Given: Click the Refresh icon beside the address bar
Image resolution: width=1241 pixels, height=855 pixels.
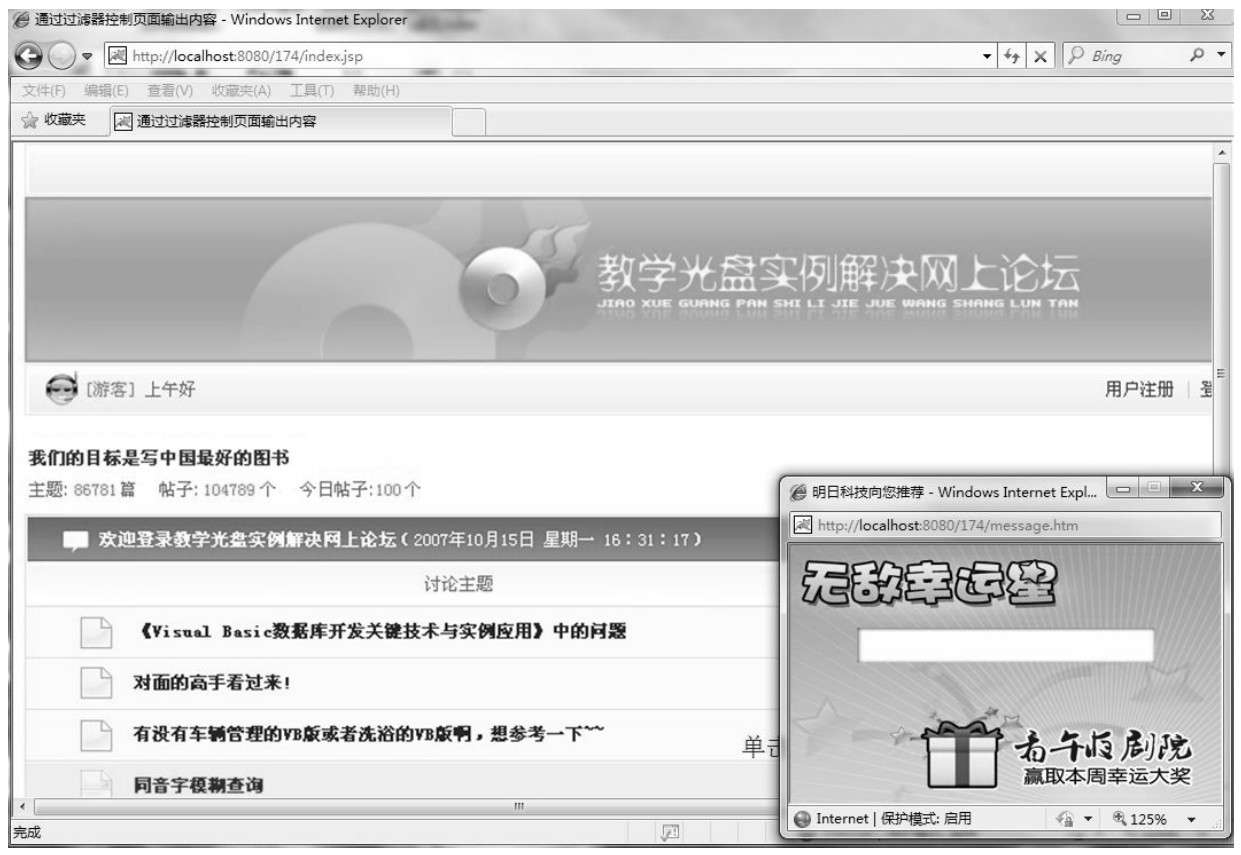Looking at the screenshot, I should pyautogui.click(x=1012, y=56).
